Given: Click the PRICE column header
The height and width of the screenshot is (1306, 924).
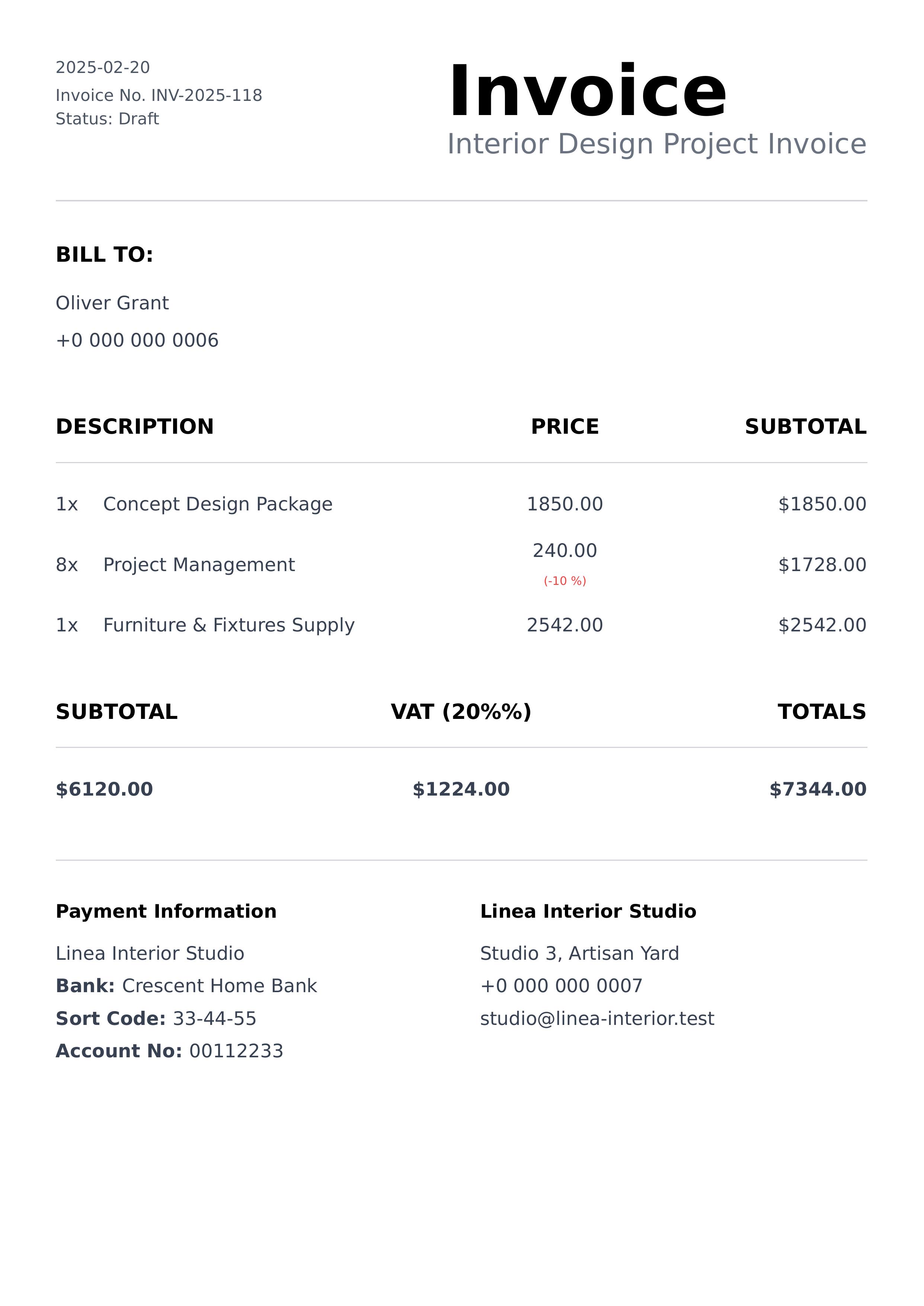Looking at the screenshot, I should pos(565,427).
